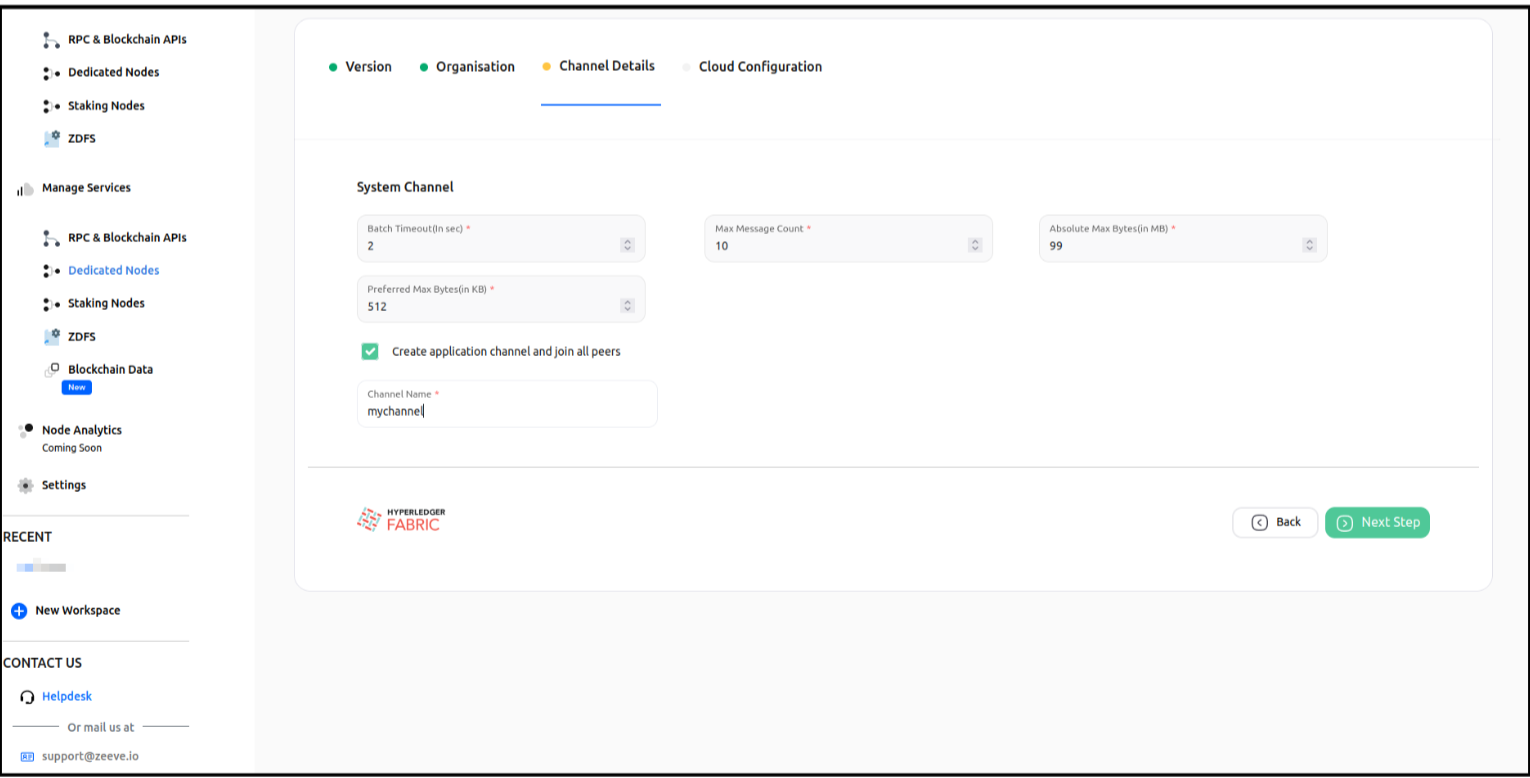Screen dimensions: 1530x778
Task: Click the Blockchain Data icon in sidebar
Action: [x=52, y=370]
